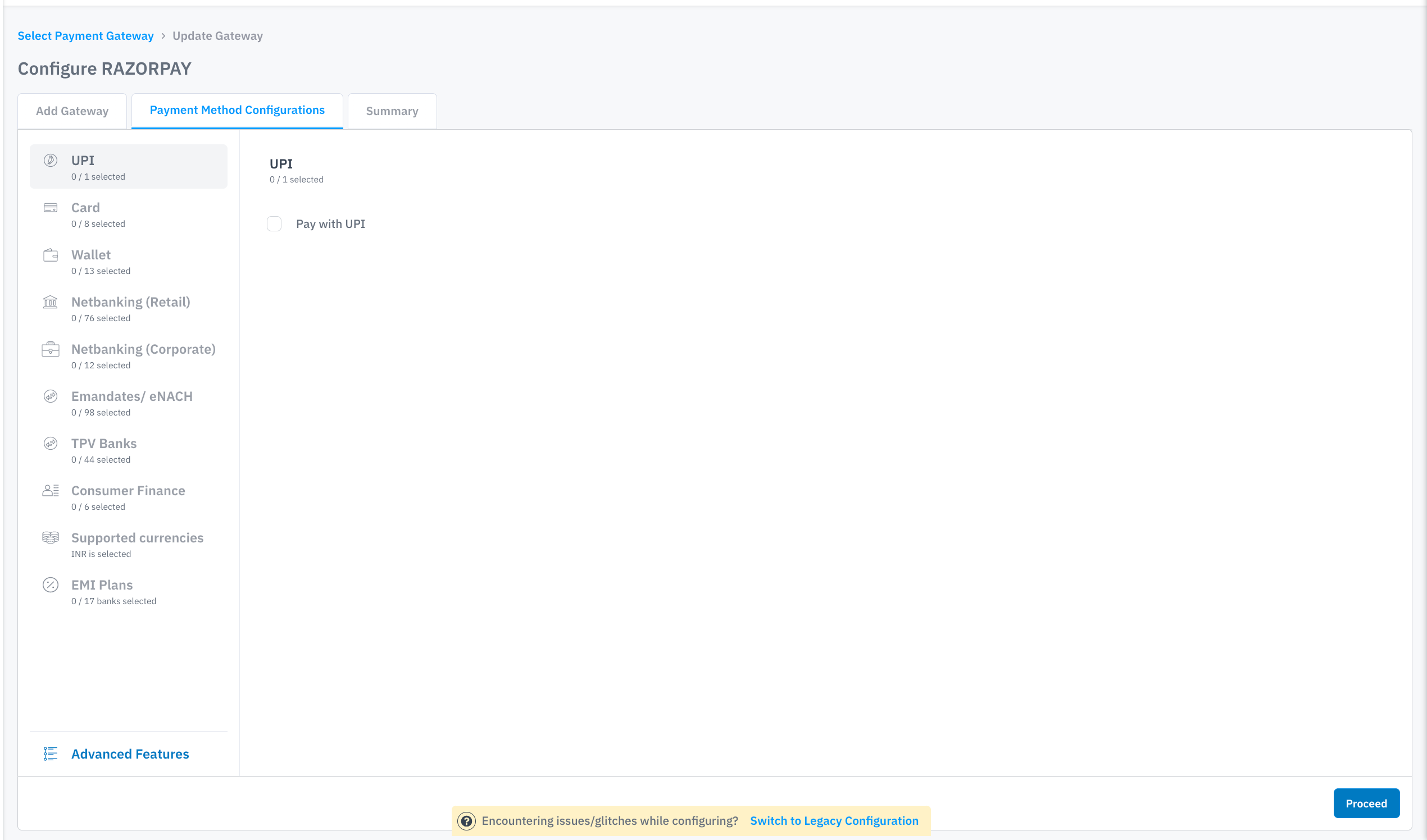1427x840 pixels.
Task: Click the UPI sidebar icon
Action: tap(51, 160)
